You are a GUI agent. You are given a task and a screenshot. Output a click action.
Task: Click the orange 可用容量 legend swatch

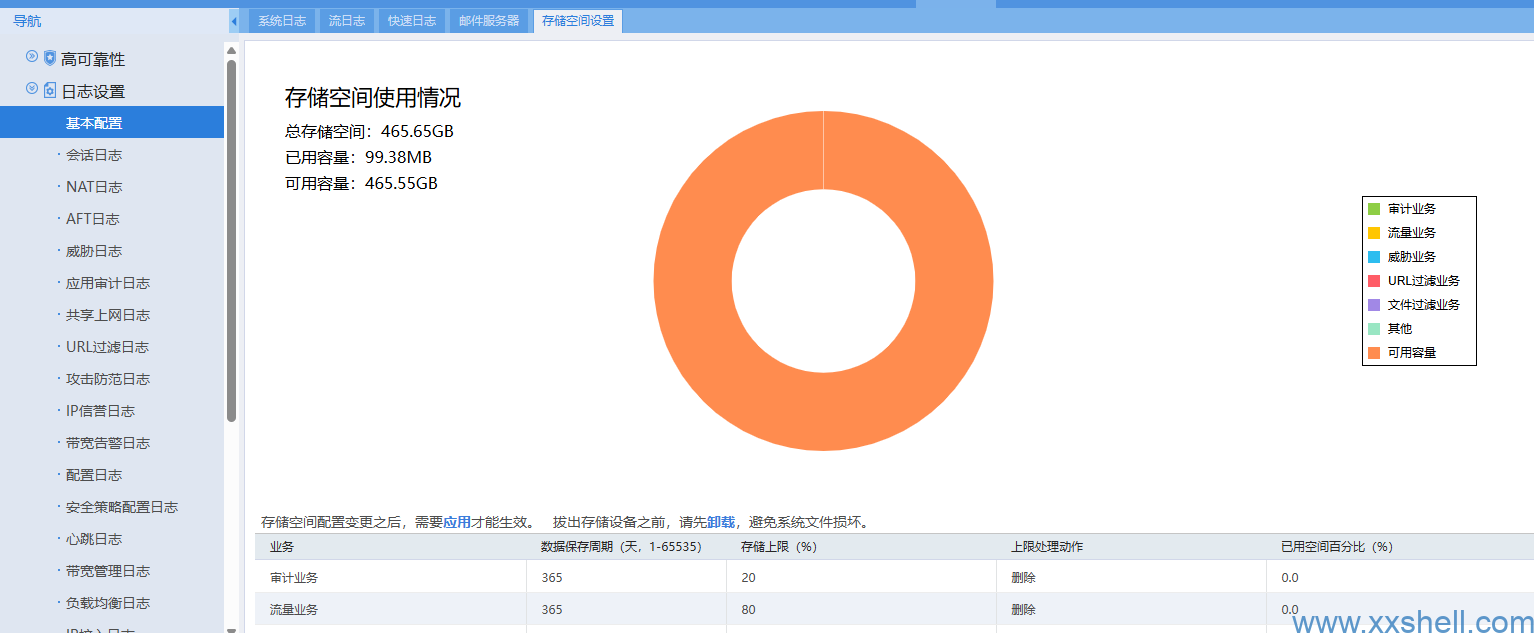click(x=1374, y=353)
